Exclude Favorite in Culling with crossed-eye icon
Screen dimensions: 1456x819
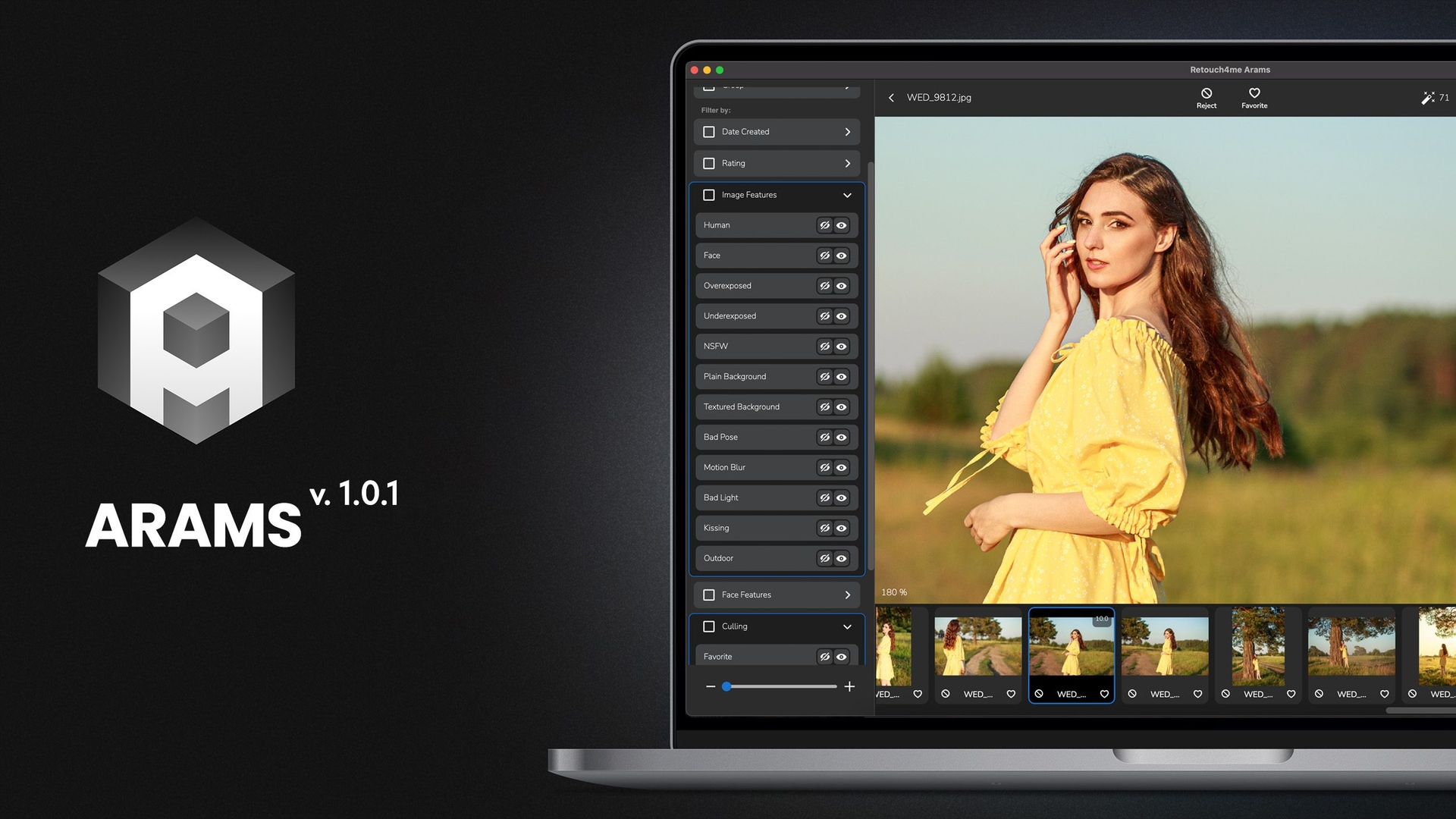pyautogui.click(x=825, y=657)
